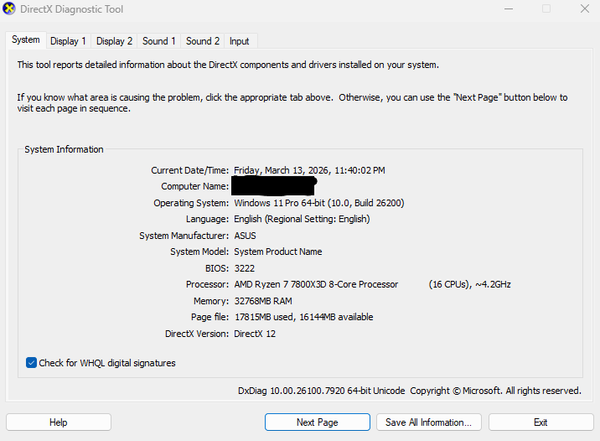Switch to the Display 1 tab
This screenshot has height=441, width=600.
pos(69,41)
